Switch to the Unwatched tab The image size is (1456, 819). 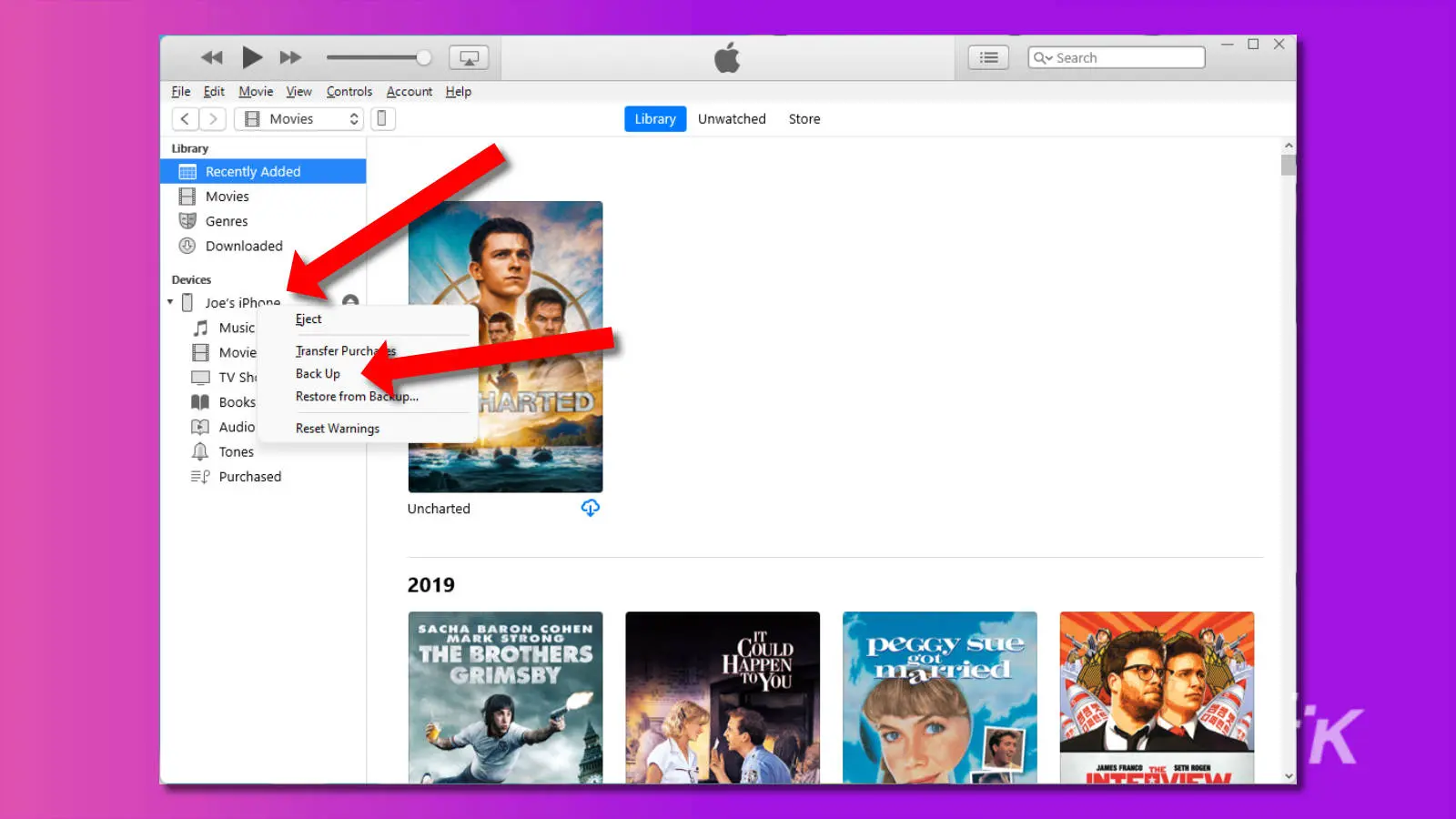pos(732,118)
